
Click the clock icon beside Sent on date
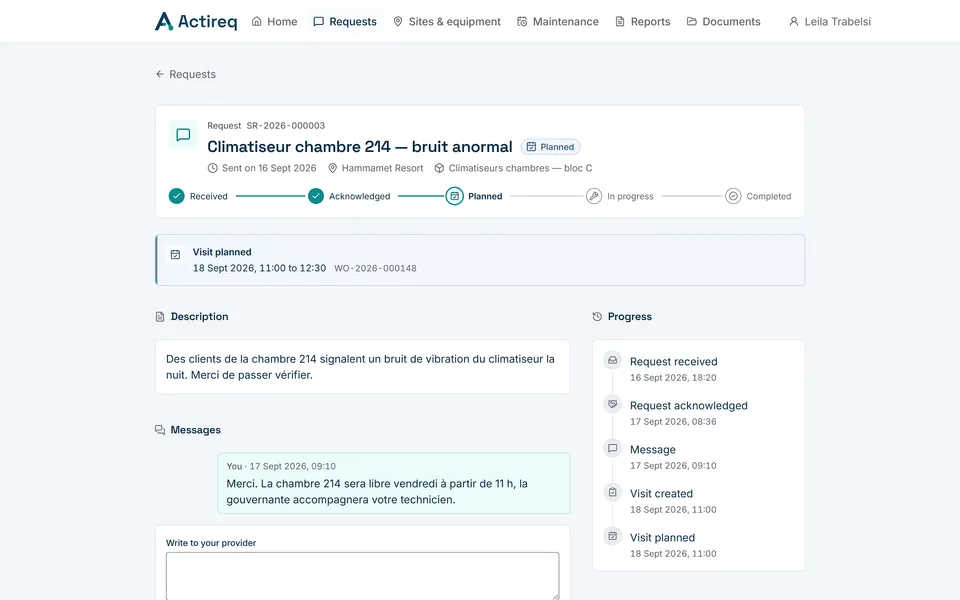pos(212,168)
